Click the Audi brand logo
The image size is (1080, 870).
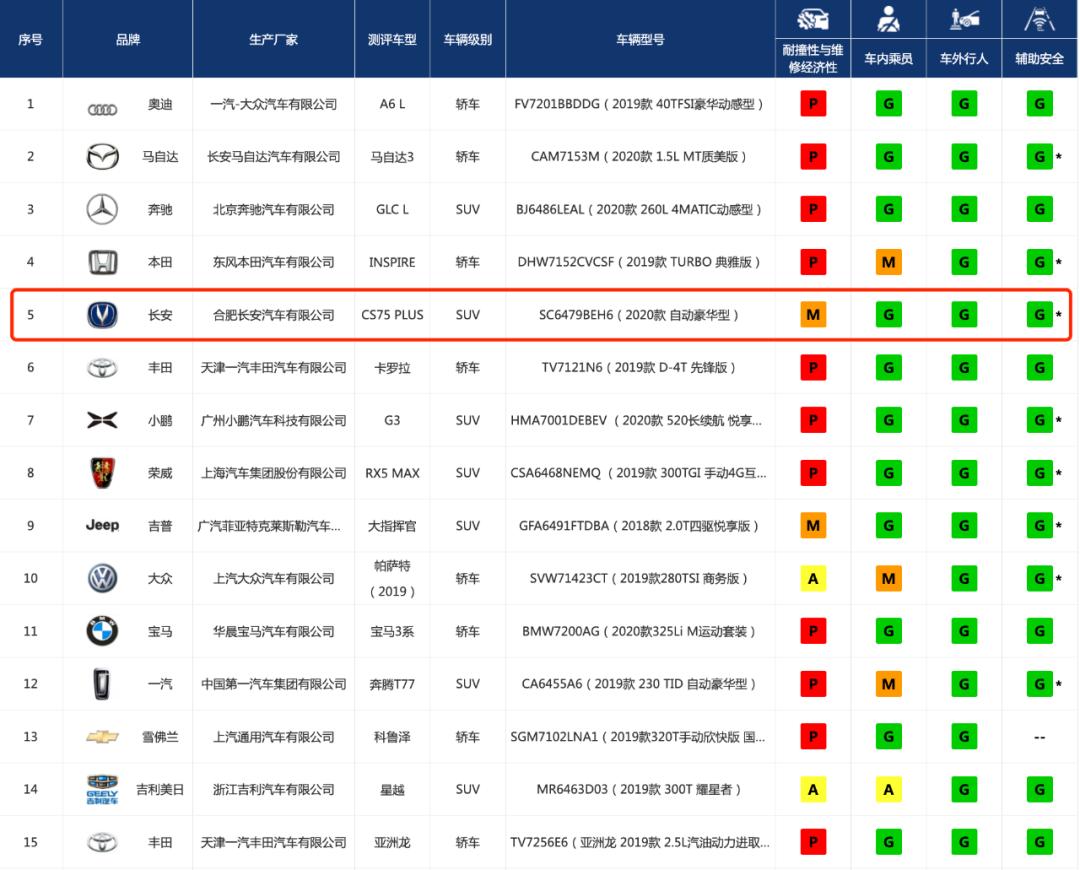pyautogui.click(x=103, y=106)
